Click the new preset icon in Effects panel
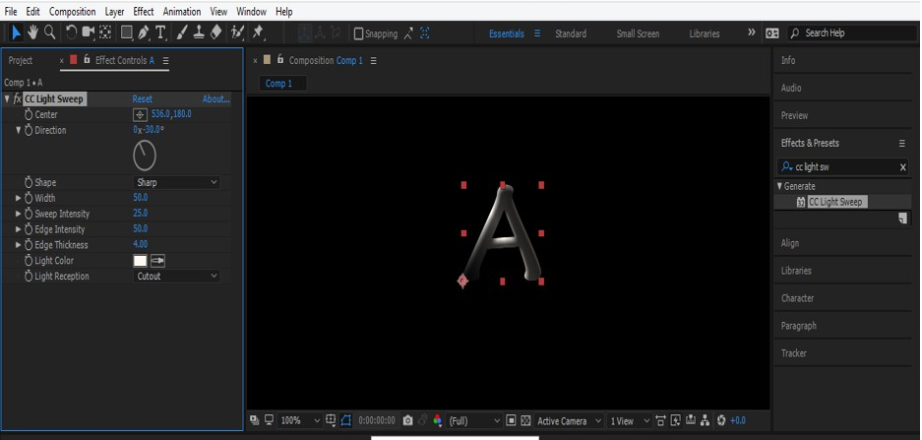922x440 pixels. coord(902,218)
